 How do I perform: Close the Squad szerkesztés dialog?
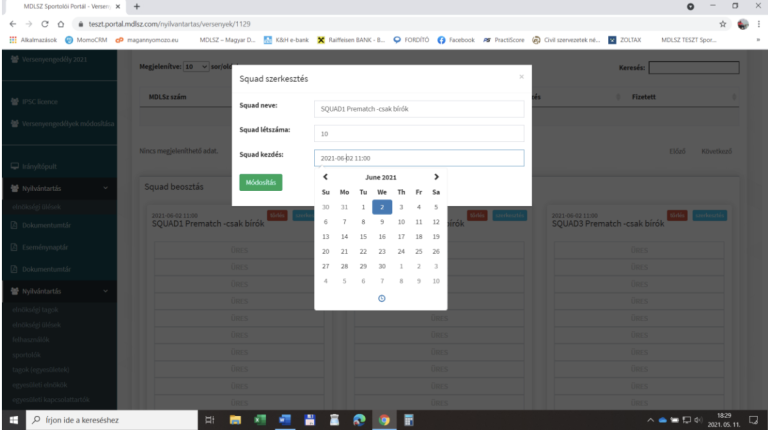520,76
